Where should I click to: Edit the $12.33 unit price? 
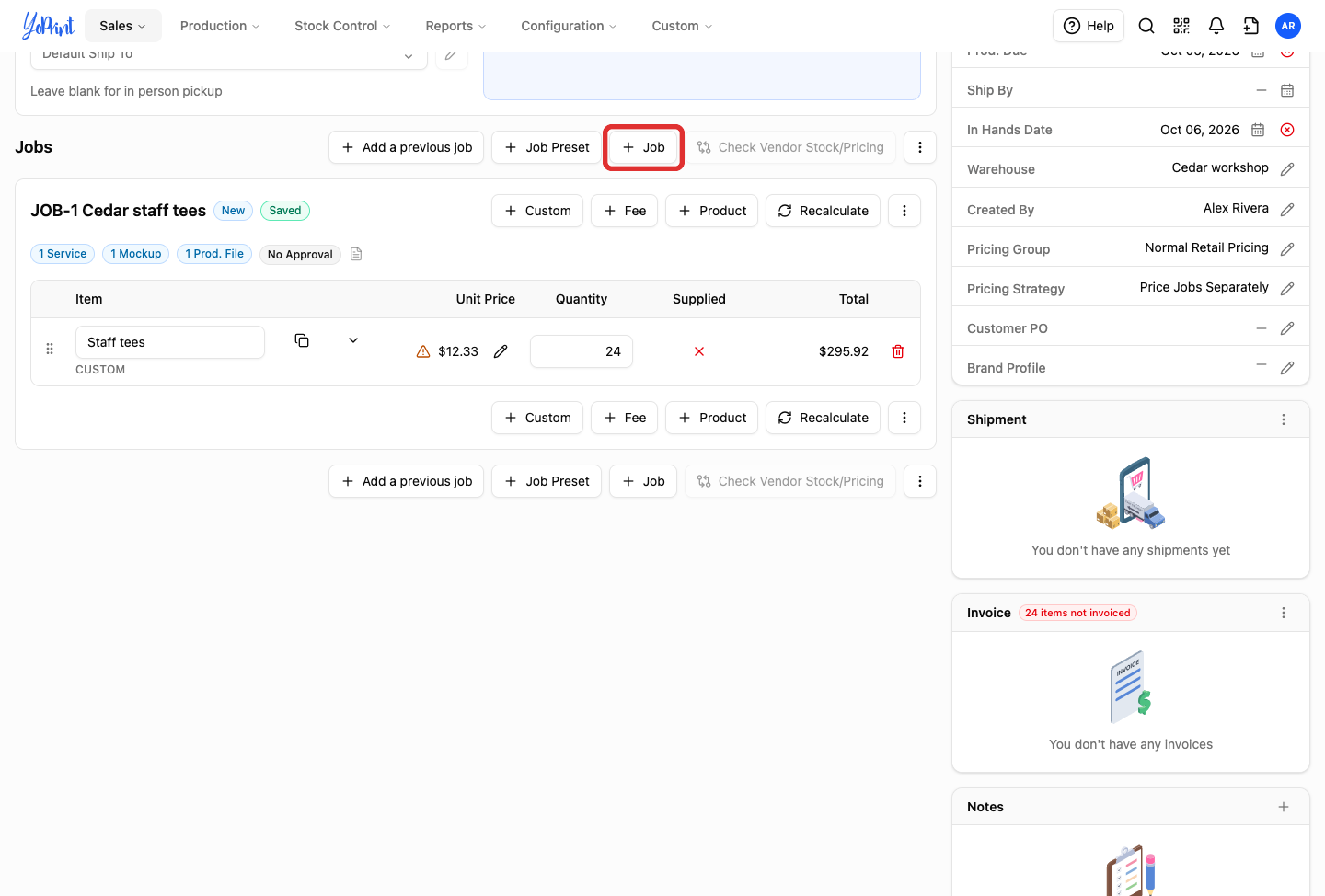tap(501, 351)
